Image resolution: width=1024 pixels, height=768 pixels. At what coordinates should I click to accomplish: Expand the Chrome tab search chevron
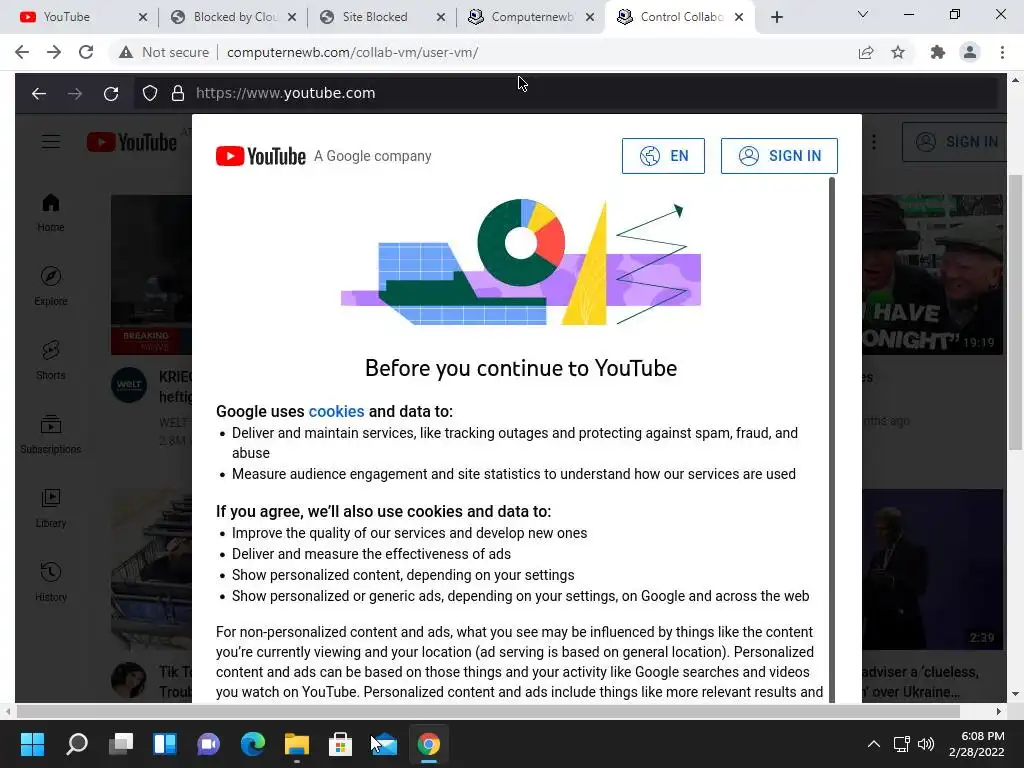pyautogui.click(x=863, y=14)
